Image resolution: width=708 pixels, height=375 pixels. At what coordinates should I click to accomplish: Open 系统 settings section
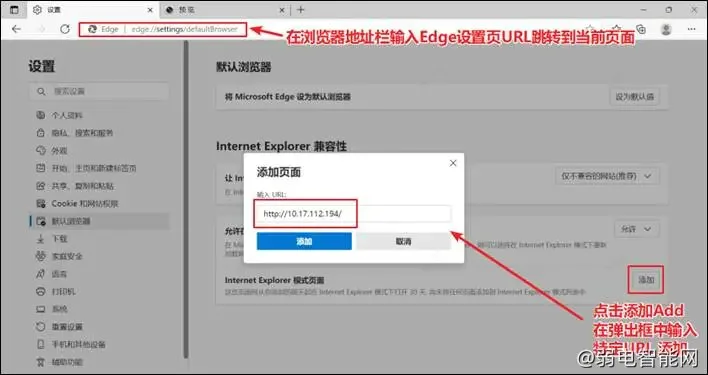[x=59, y=309]
